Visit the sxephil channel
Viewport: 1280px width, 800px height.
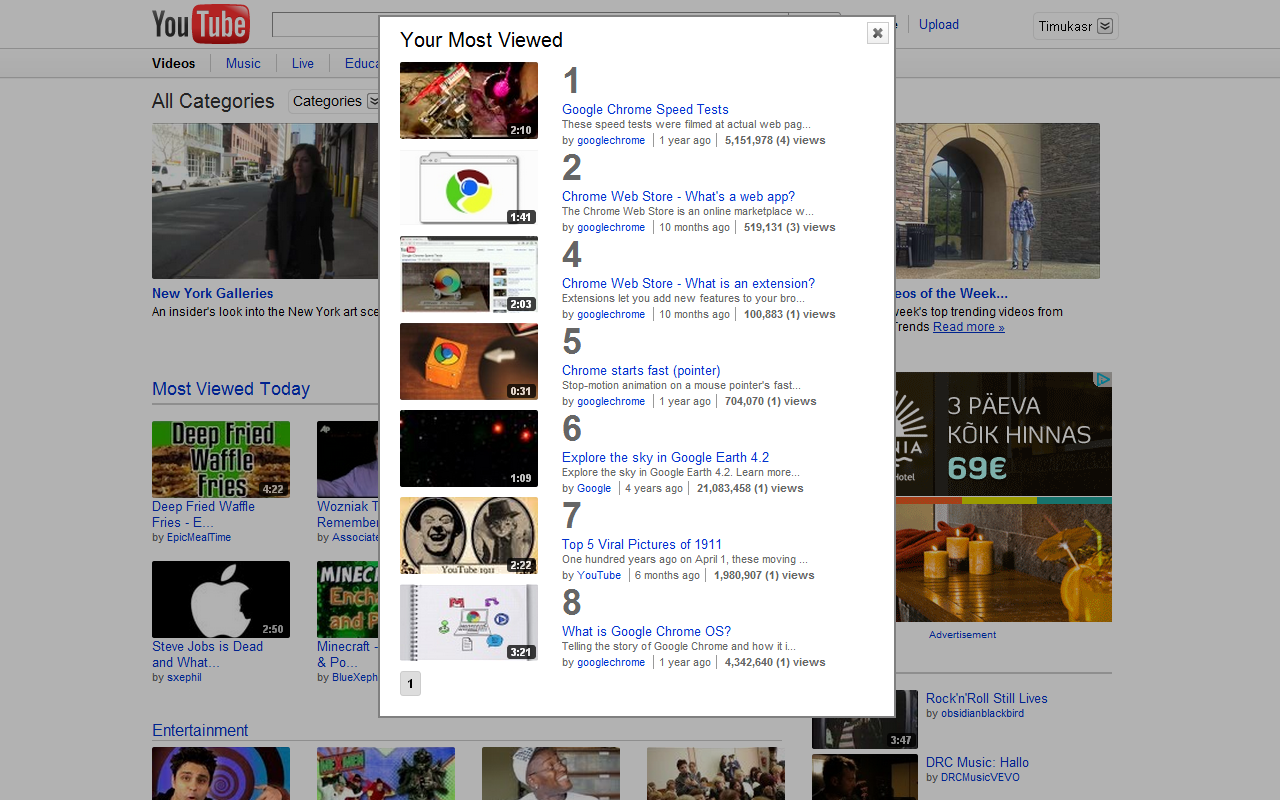(185, 678)
